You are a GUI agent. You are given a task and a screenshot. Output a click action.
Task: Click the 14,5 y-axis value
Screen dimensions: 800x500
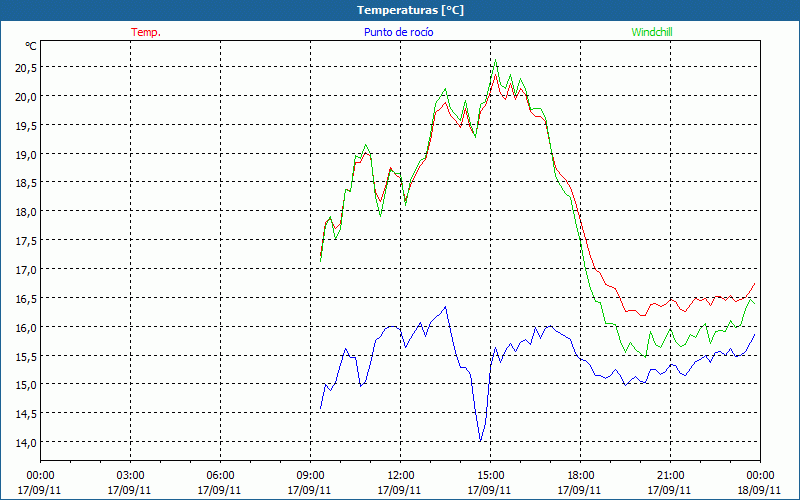pyautogui.click(x=25, y=414)
